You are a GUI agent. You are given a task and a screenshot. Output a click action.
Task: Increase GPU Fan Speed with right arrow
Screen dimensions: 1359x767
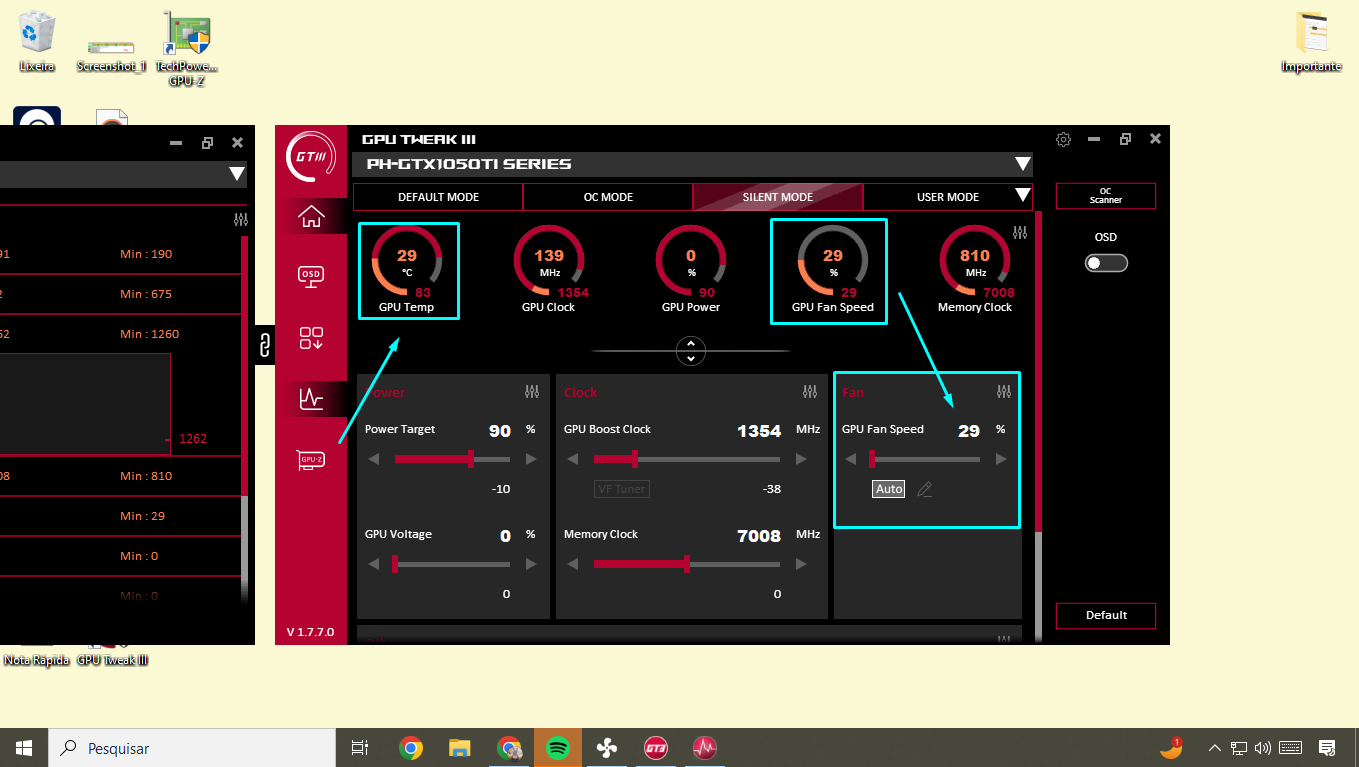point(1001,459)
